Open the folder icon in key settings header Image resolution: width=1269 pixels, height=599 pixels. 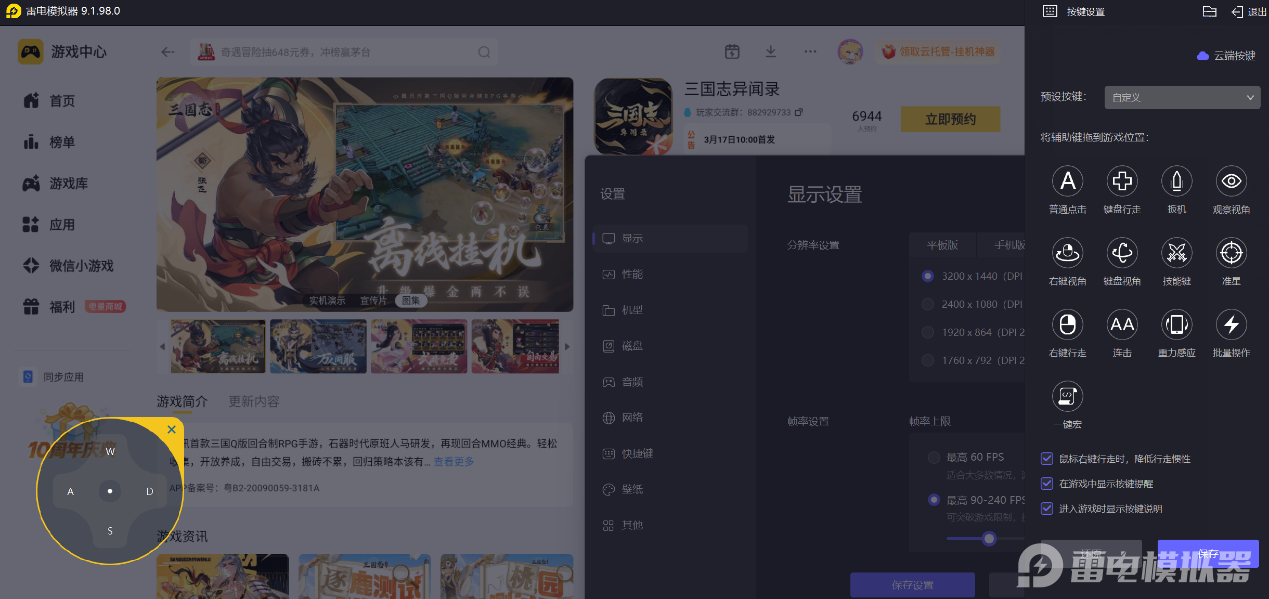click(x=1209, y=11)
